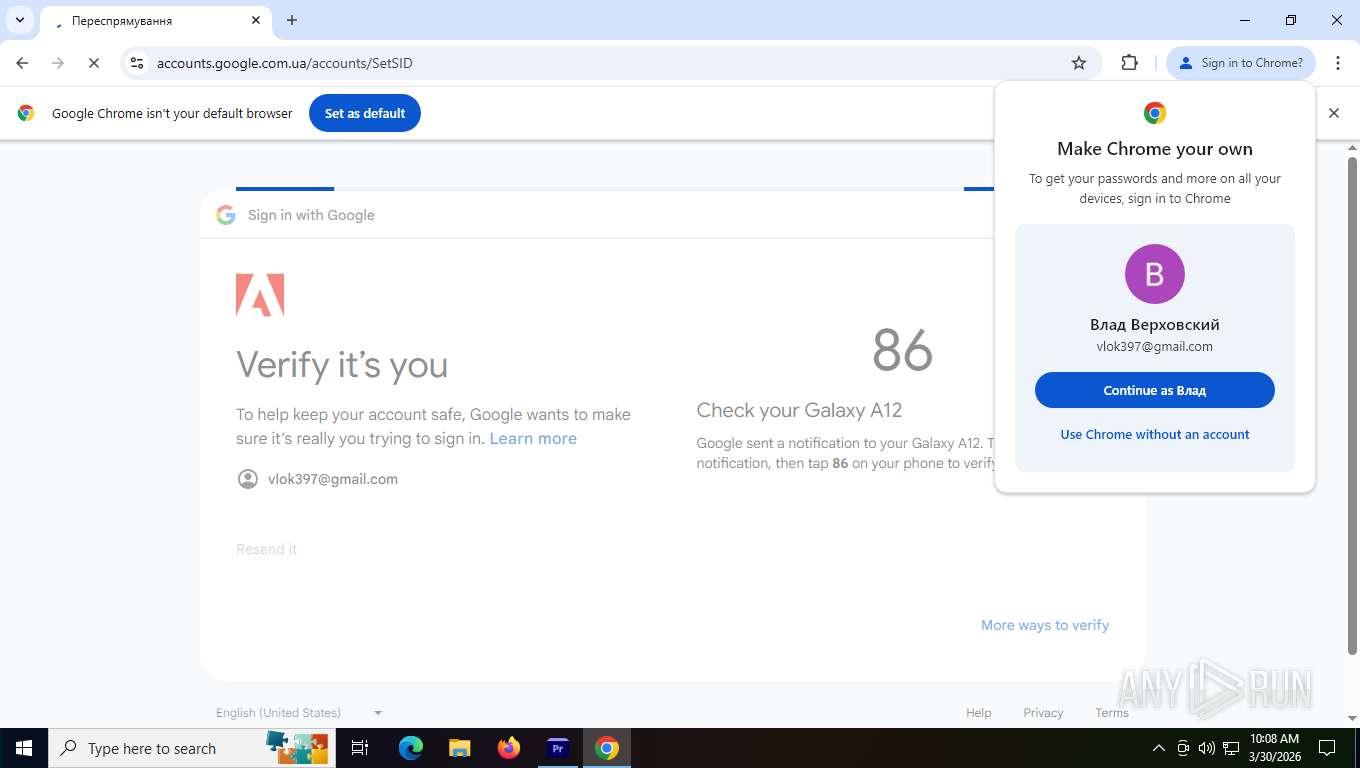The height and width of the screenshot is (768, 1360).
Task: Click the Type here to search box
Action: 190,748
